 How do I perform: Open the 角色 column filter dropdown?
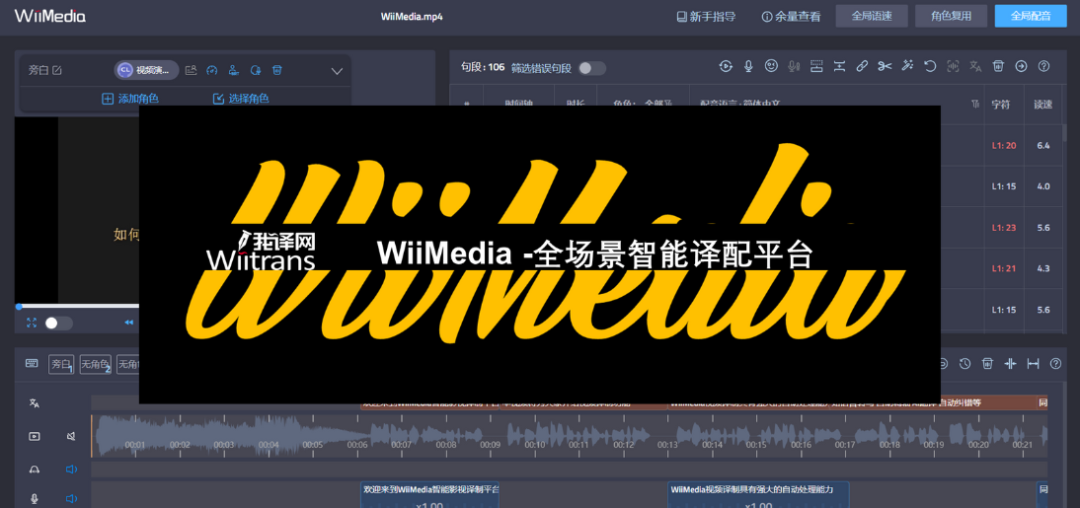point(640,104)
